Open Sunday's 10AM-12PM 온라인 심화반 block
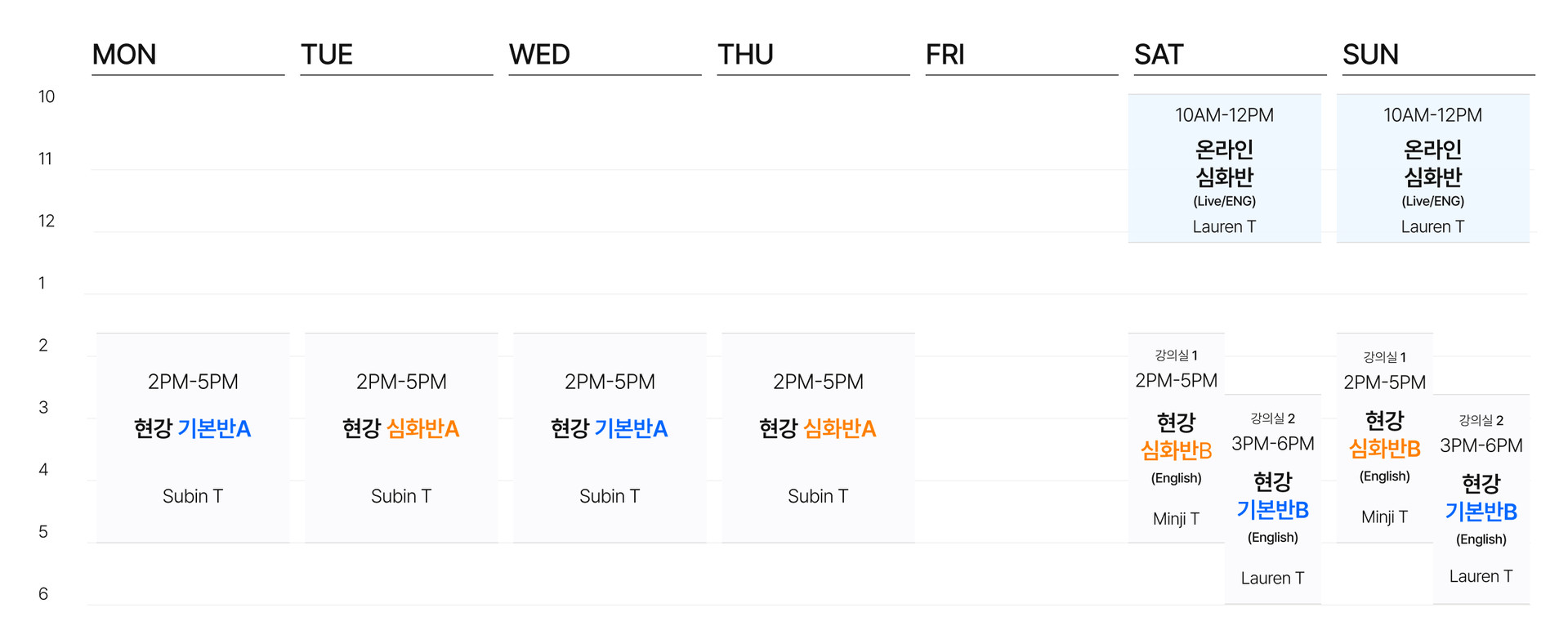This screenshot has width=1568, height=644. (1432, 168)
